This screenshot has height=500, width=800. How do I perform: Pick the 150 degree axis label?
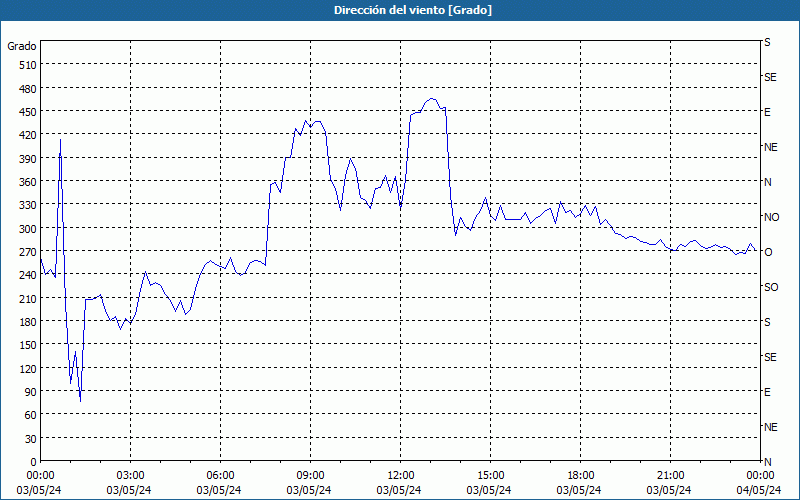pos(29,345)
